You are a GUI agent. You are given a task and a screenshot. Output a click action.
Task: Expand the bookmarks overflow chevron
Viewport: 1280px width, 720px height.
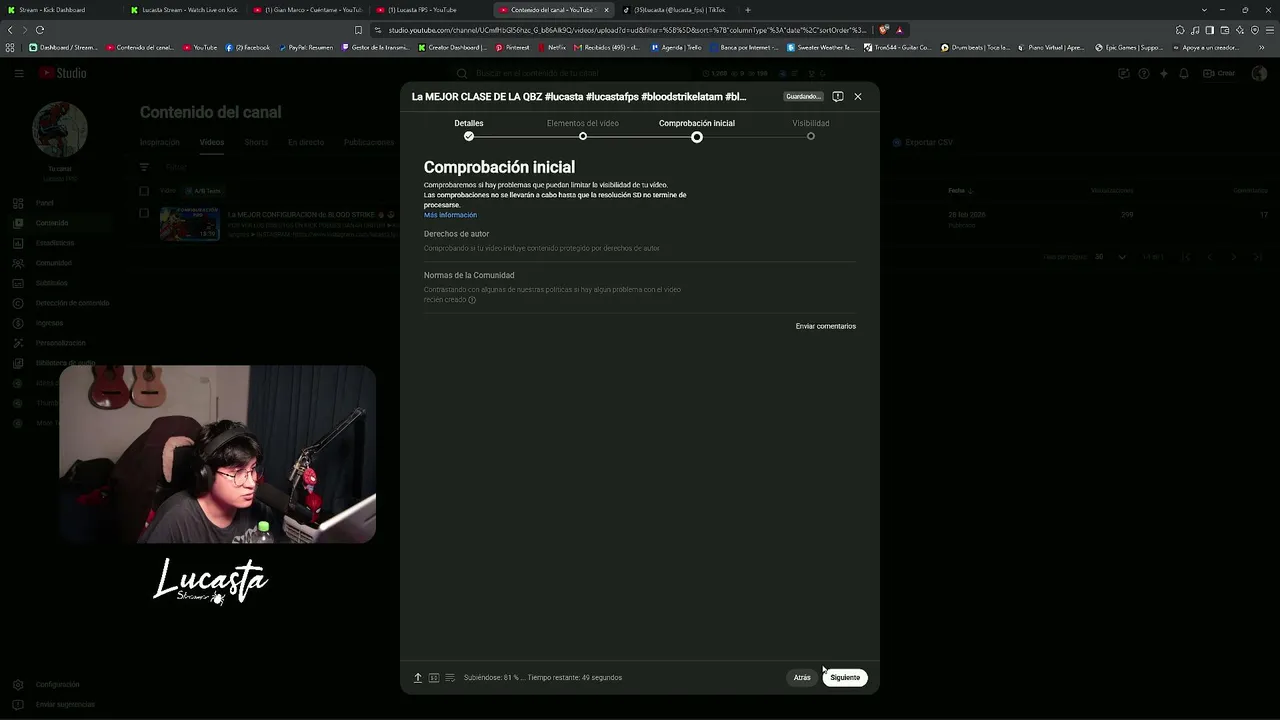click(1261, 47)
